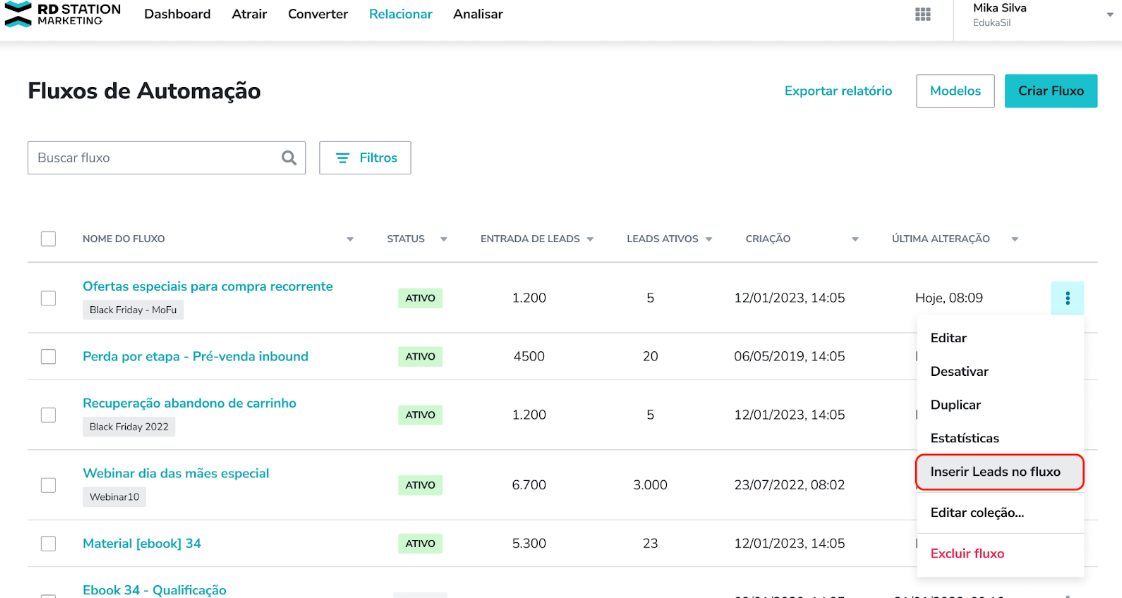This screenshot has width=1122, height=598.
Task: Open the Status column dropdown arrow
Action: click(444, 240)
